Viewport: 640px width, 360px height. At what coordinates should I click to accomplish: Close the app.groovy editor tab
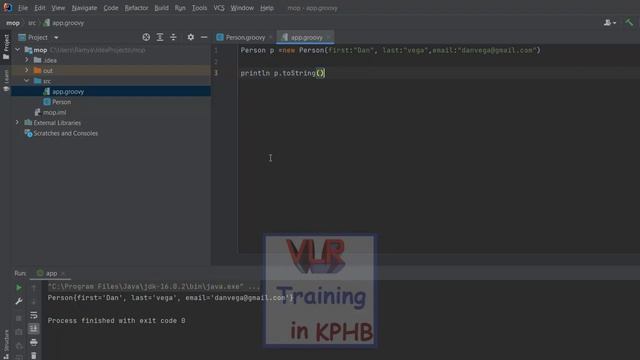coord(329,37)
